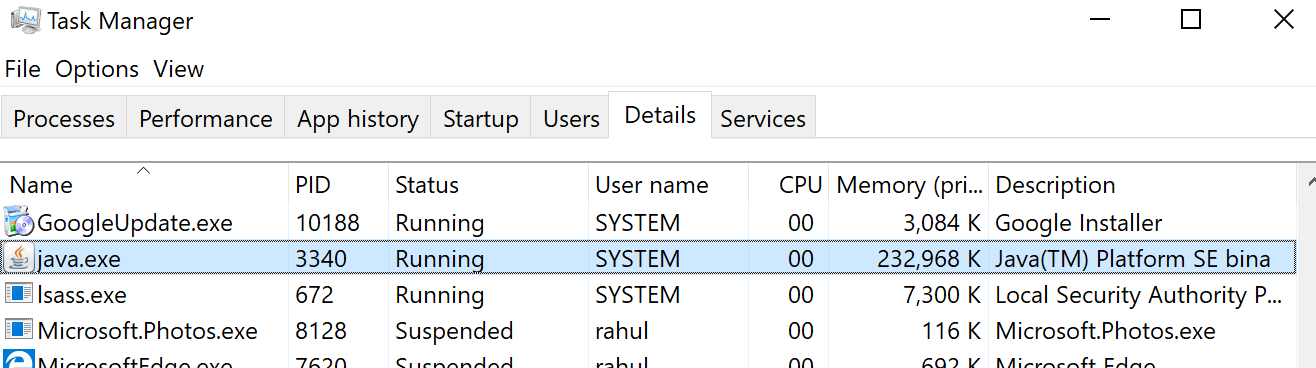Open the View menu
This screenshot has height=368, width=1316.
tap(179, 69)
